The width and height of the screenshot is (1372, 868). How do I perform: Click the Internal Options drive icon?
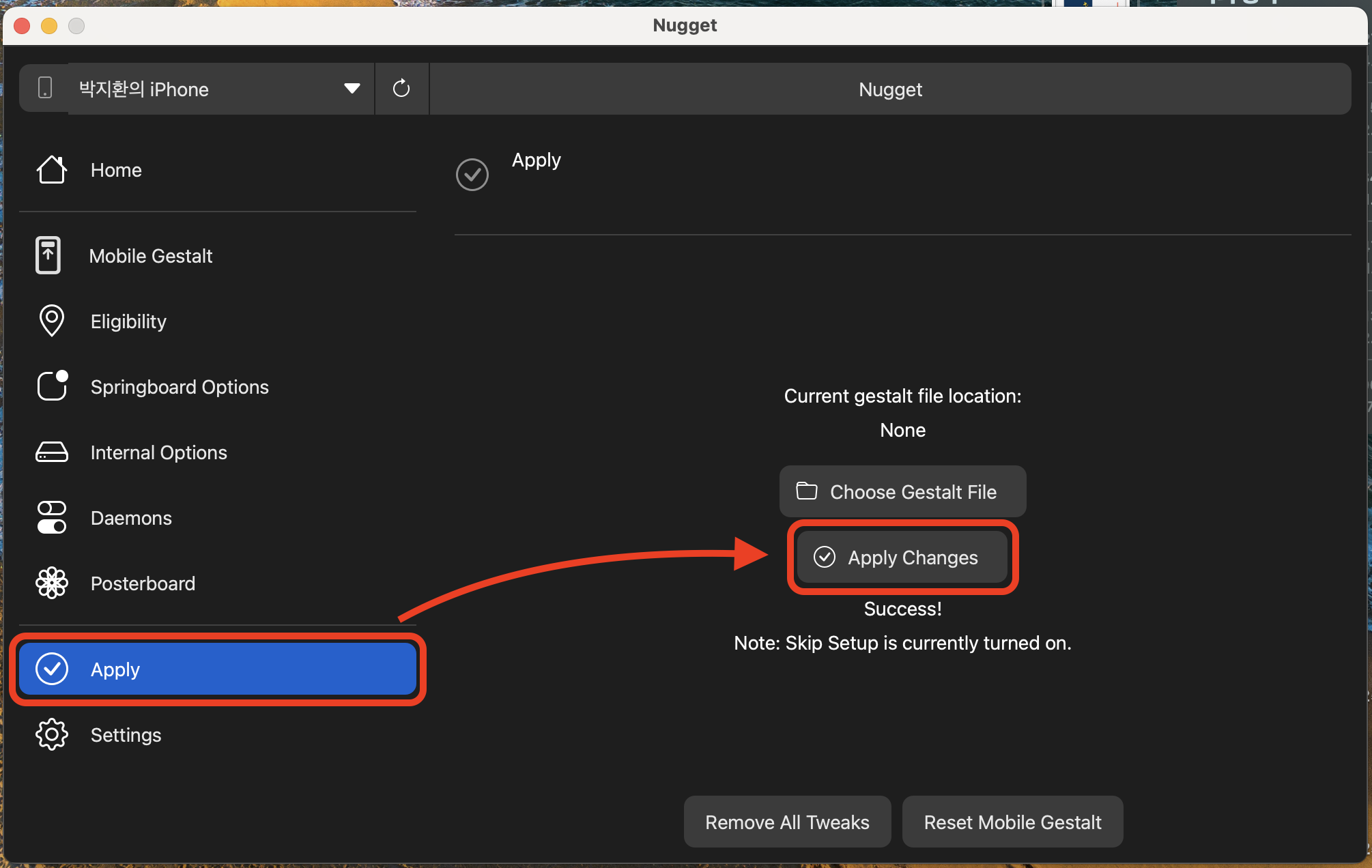tap(52, 452)
